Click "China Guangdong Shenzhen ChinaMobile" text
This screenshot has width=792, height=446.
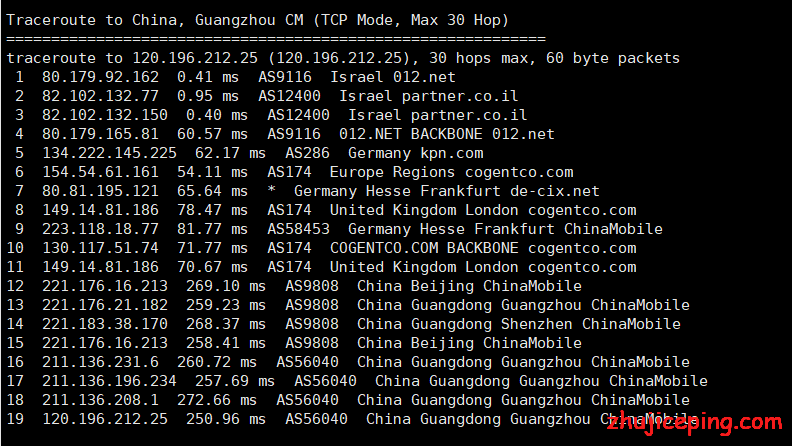click(519, 324)
